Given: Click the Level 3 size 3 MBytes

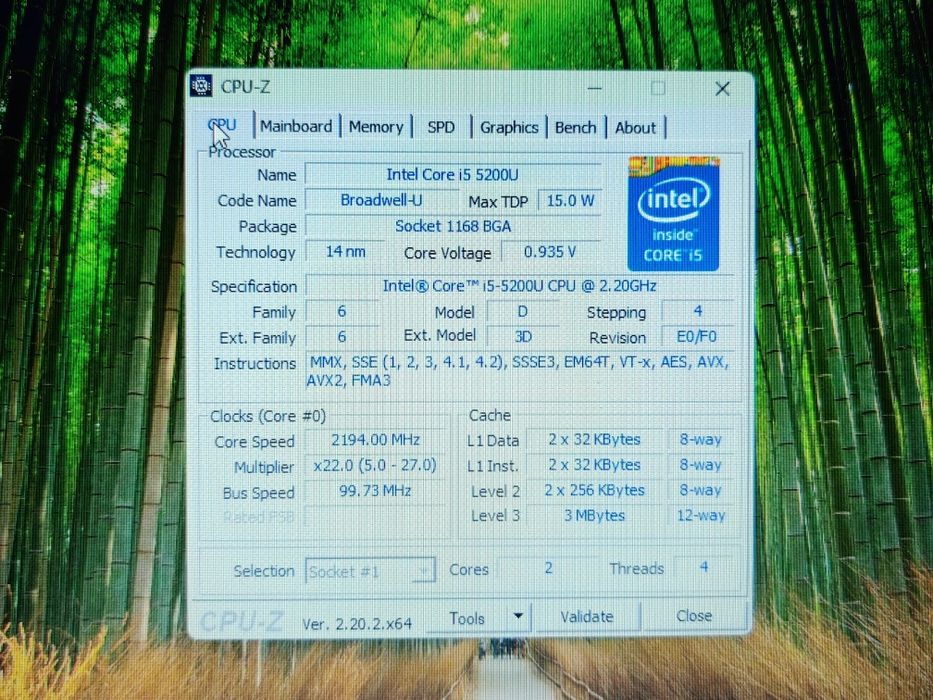Looking at the screenshot, I should click(594, 515).
